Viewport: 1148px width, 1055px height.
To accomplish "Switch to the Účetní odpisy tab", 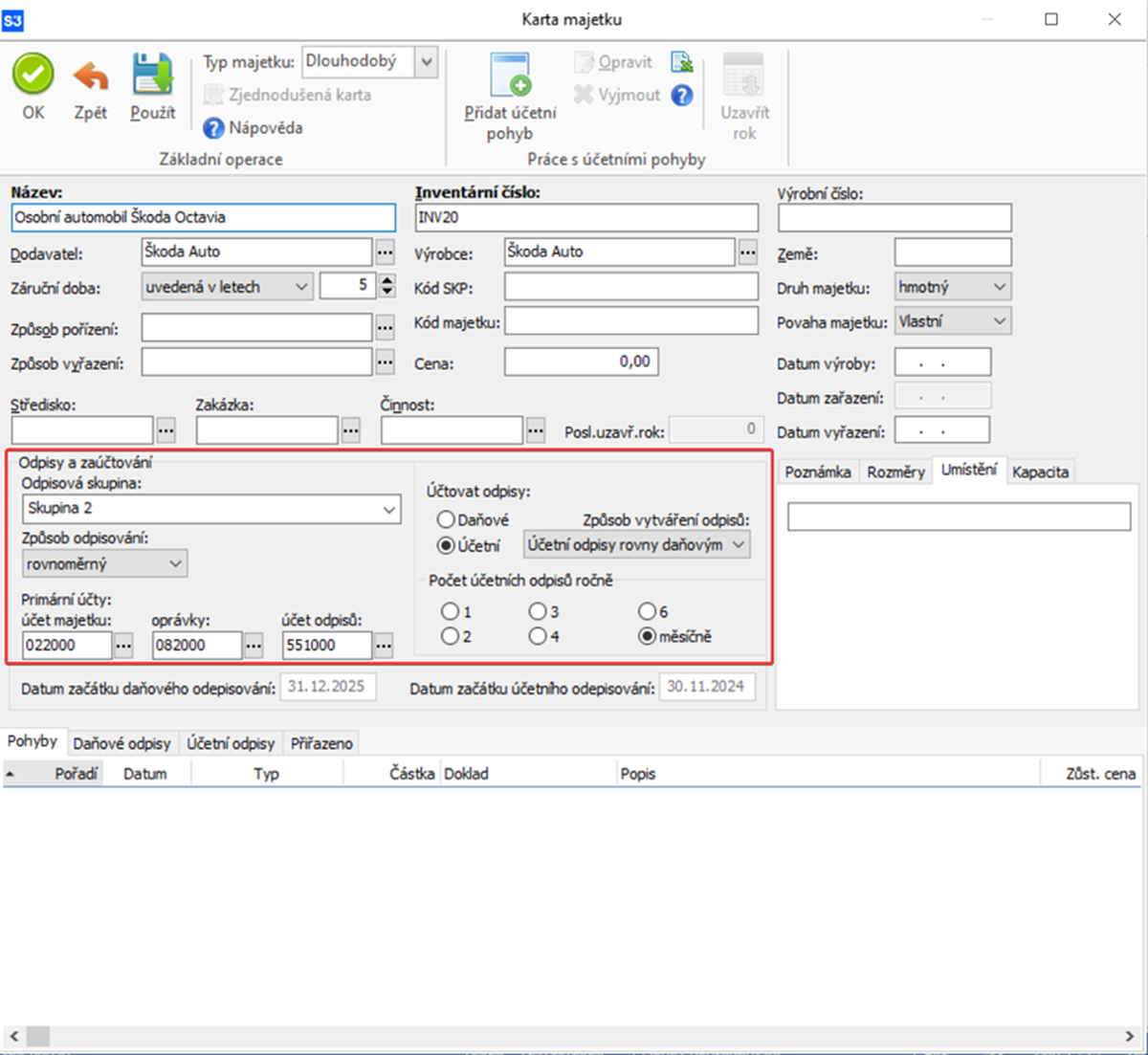I will (231, 743).
